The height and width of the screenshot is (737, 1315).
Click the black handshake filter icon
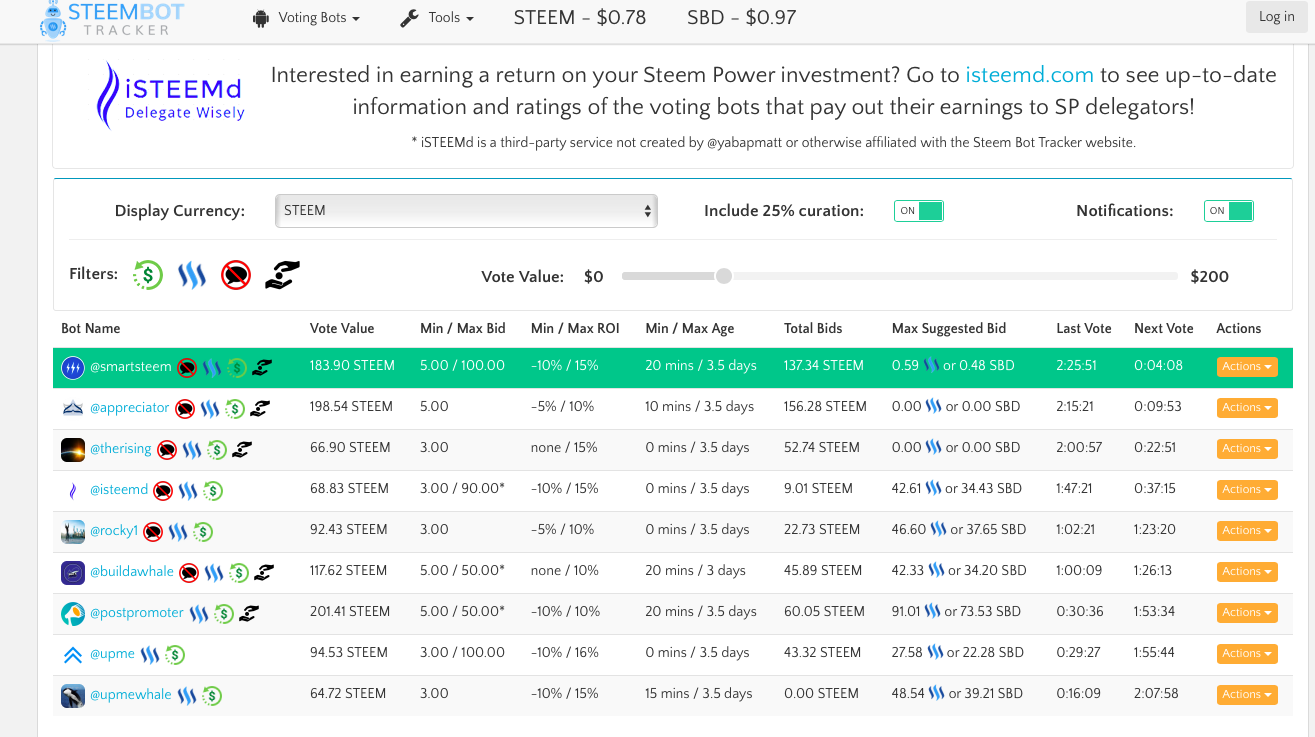click(x=282, y=275)
